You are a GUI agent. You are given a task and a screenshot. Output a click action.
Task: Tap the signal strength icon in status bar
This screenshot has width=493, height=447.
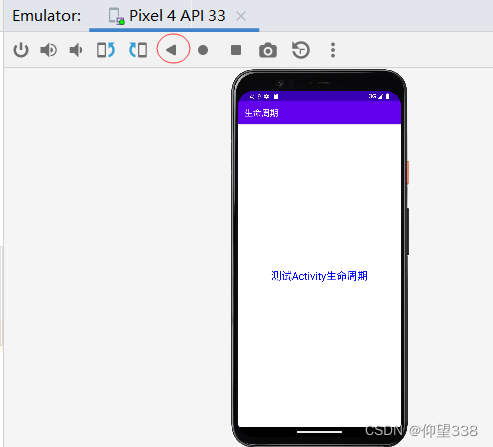point(380,96)
